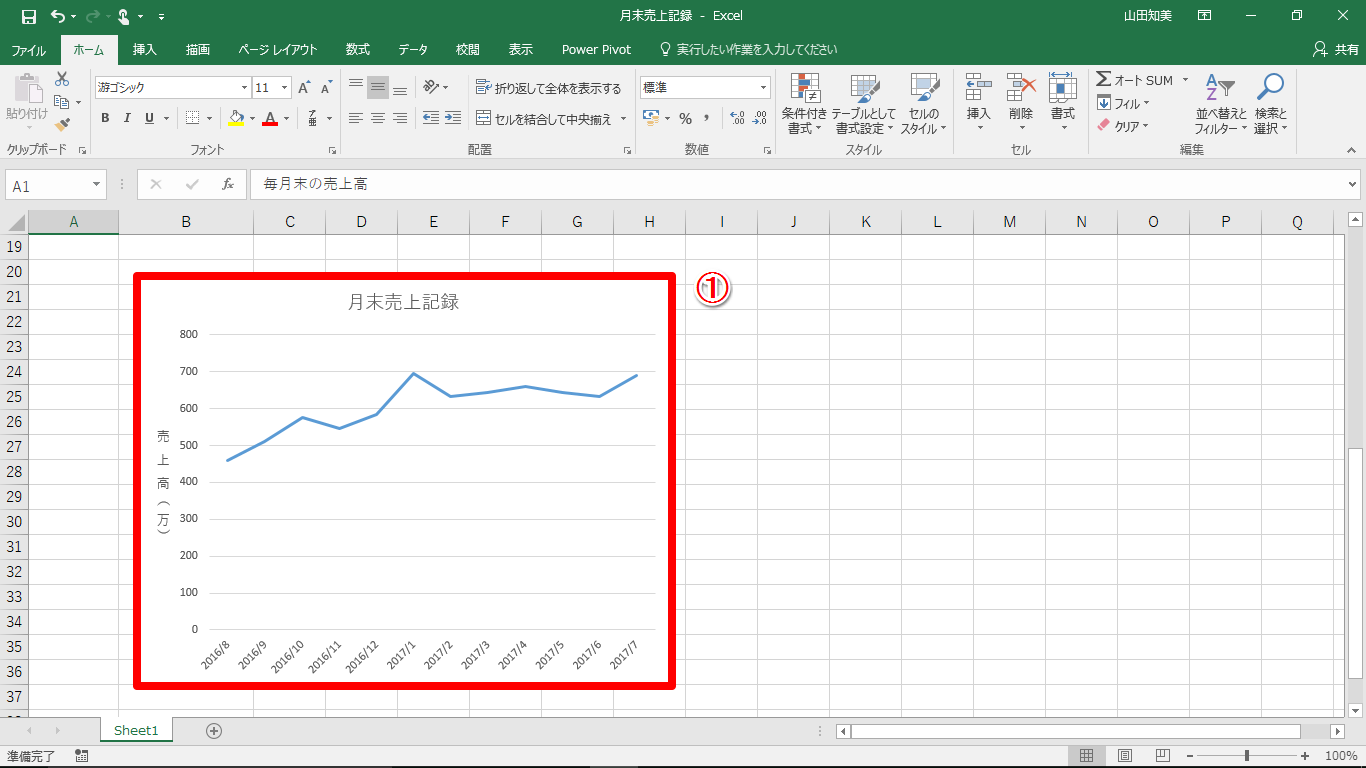Click the increase indent icon

point(453,118)
